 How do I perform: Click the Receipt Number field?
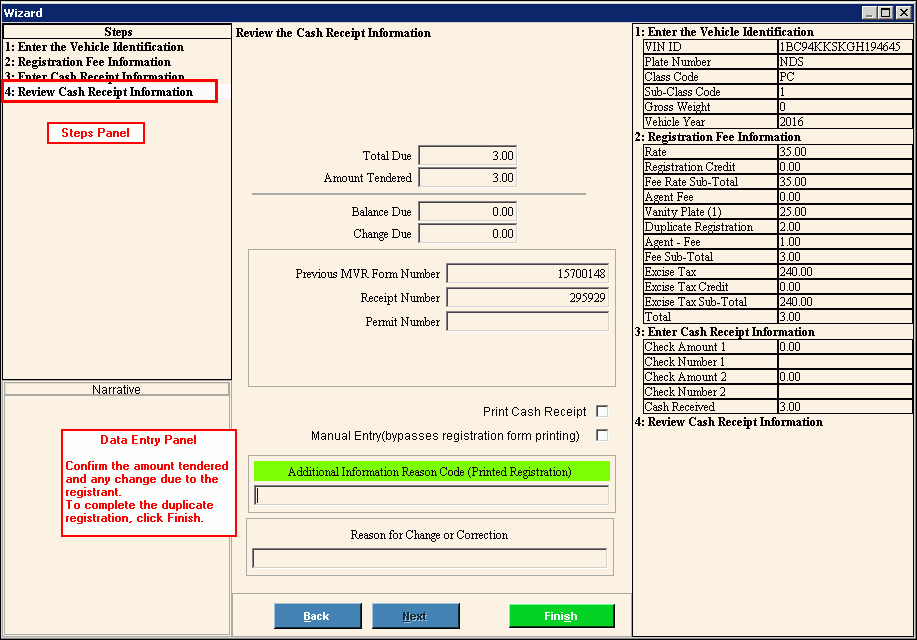[527, 298]
